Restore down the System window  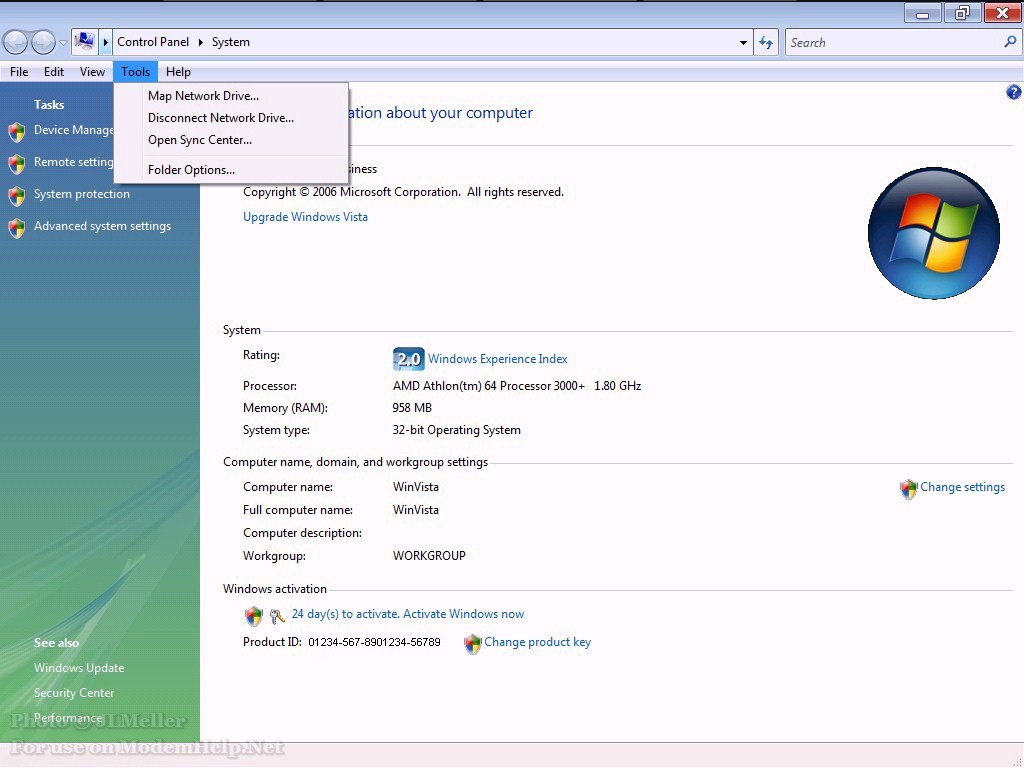[962, 13]
